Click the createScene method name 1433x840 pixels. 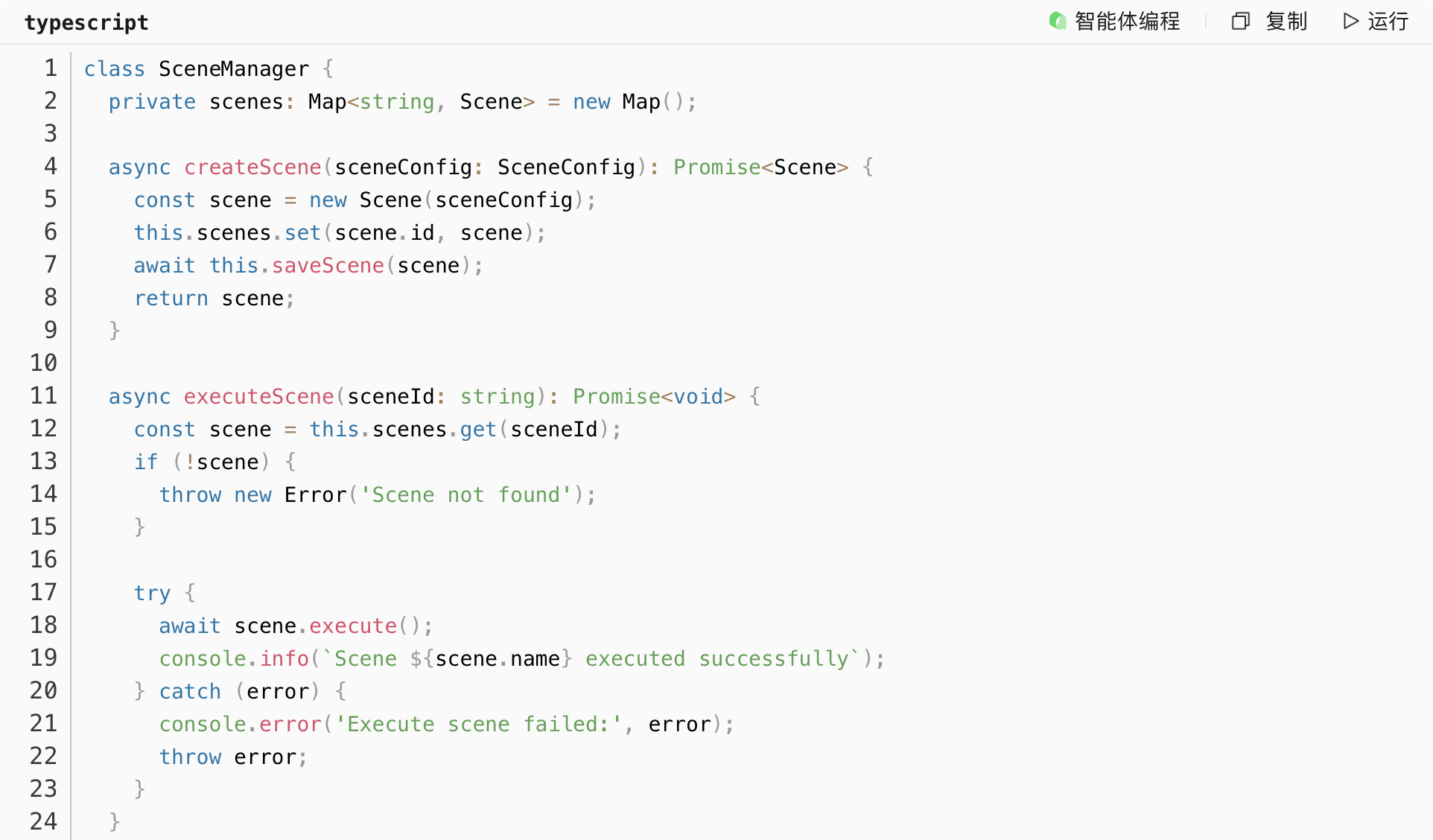coord(252,168)
